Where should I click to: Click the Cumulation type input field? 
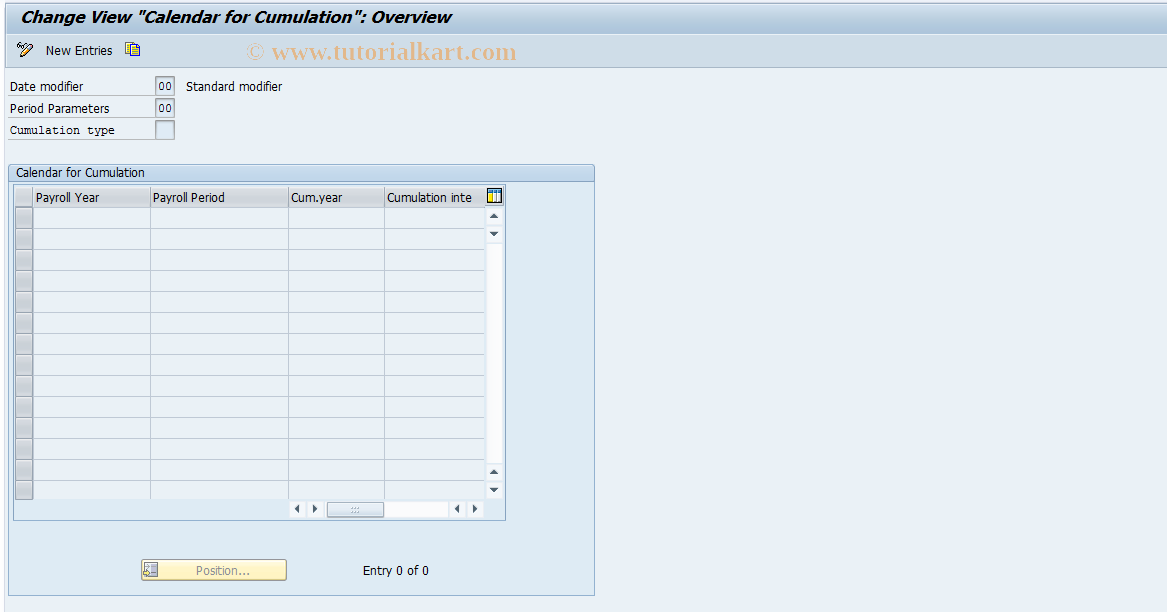point(164,130)
